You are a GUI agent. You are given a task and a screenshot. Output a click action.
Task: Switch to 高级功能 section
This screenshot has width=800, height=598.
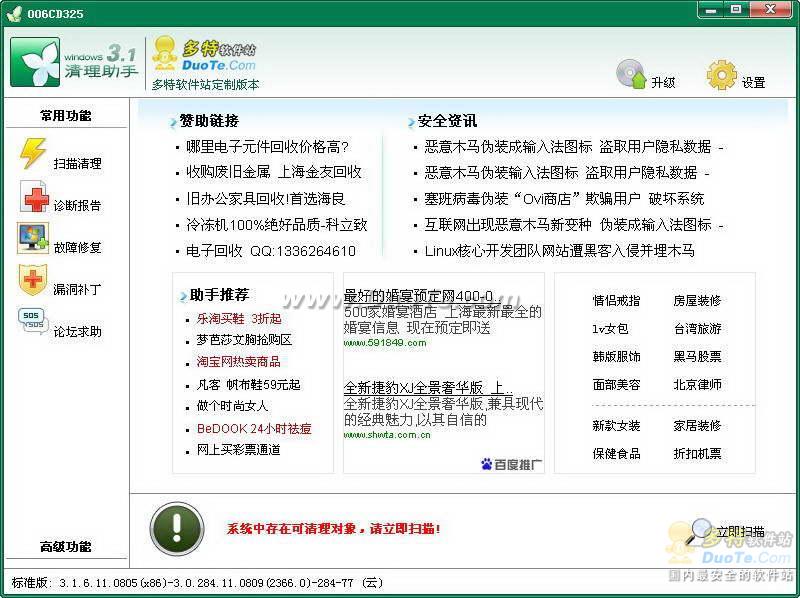[66, 547]
